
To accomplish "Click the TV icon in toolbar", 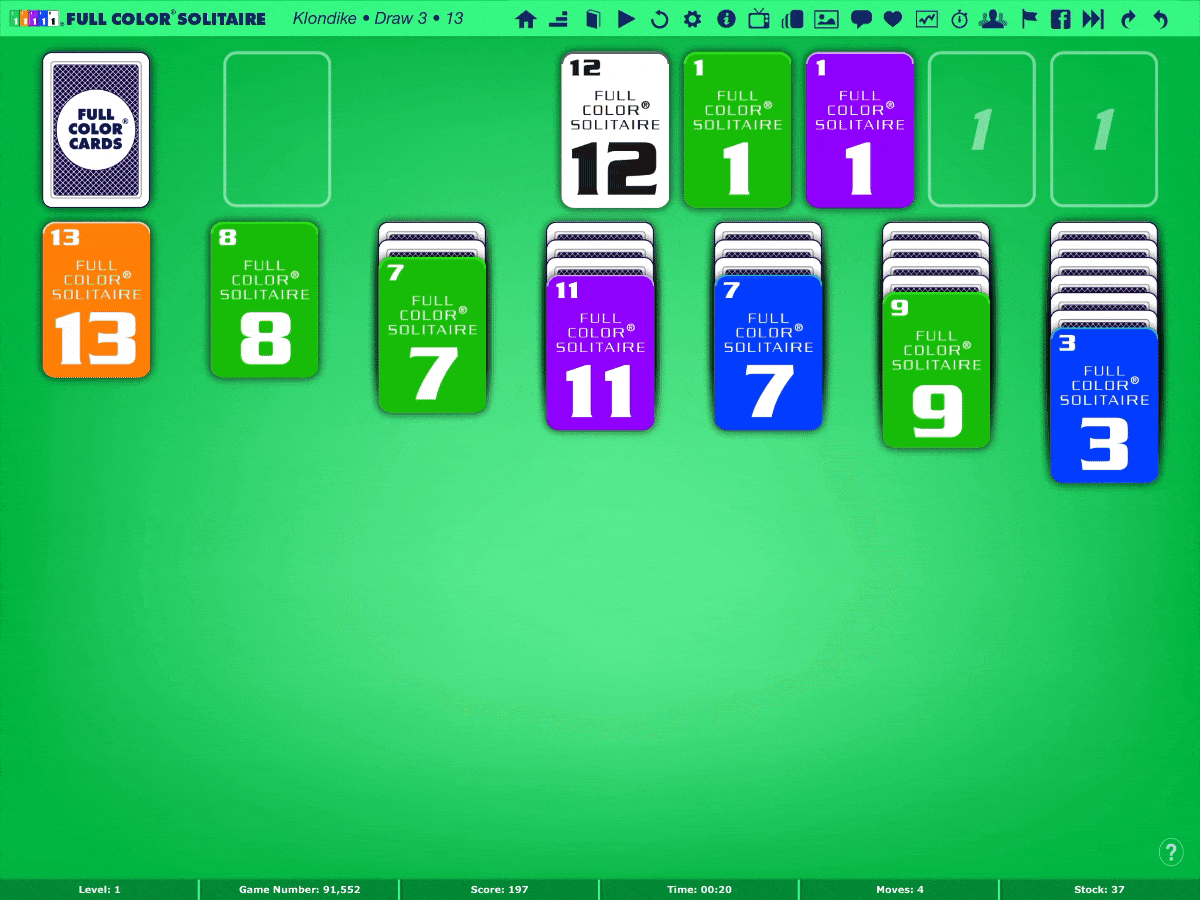I will [x=759, y=18].
